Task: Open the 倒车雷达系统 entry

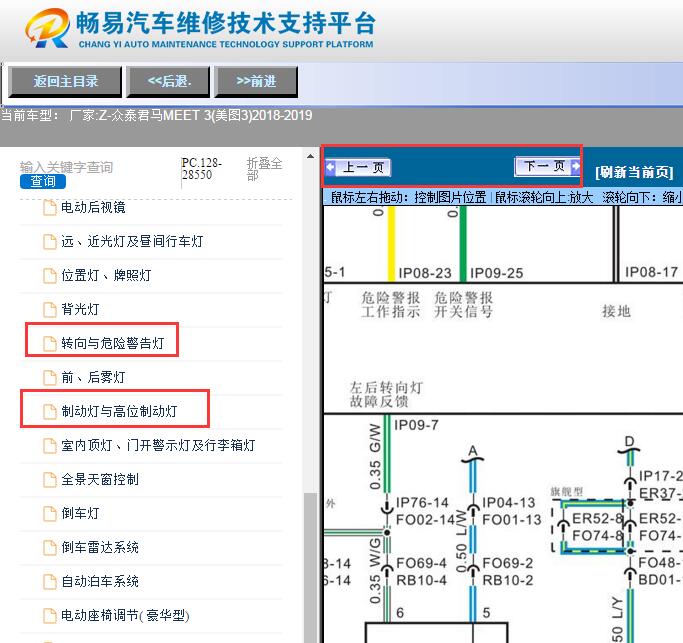Action: tap(100, 547)
